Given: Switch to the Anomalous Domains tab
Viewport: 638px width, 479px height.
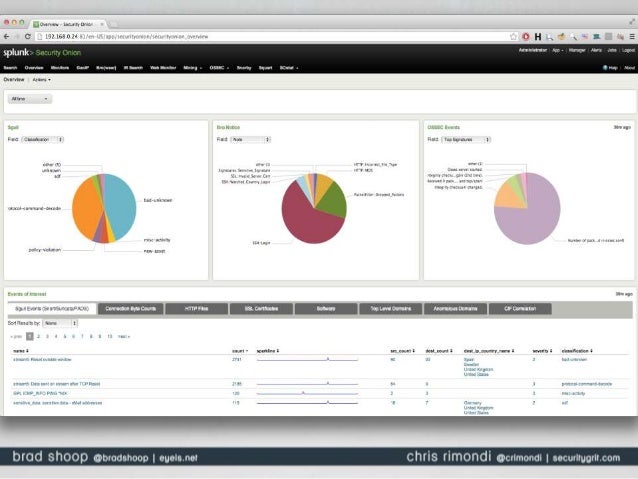Looking at the screenshot, I should (455, 309).
